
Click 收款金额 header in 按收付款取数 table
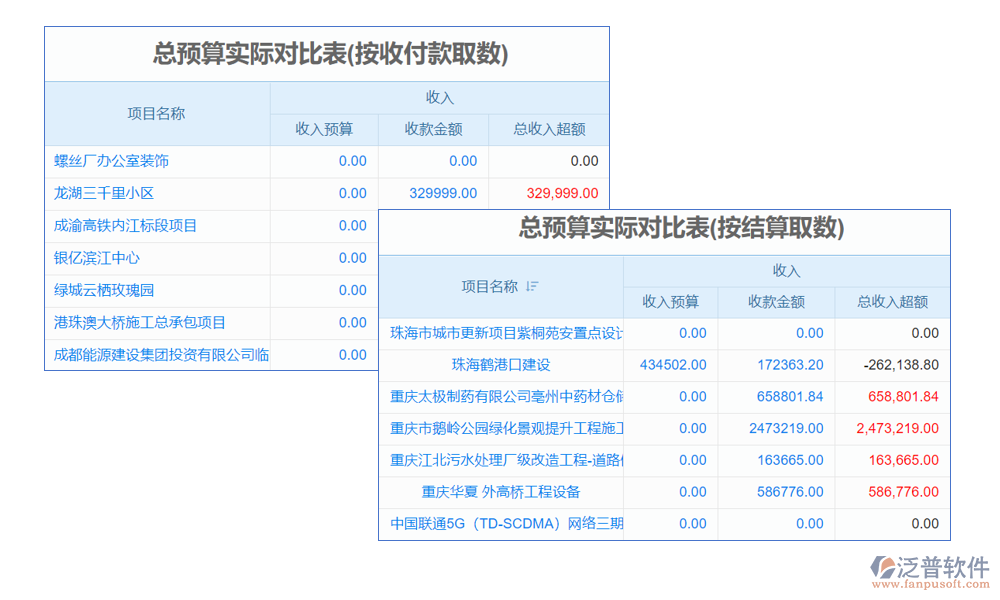(433, 129)
